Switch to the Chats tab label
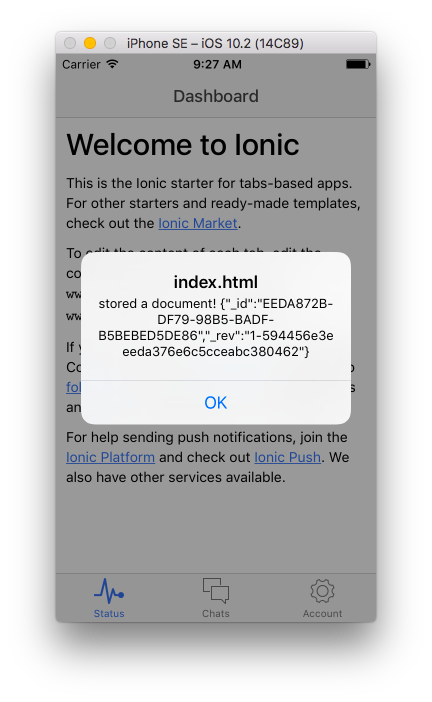This screenshot has width=432, height=702. (x=216, y=613)
